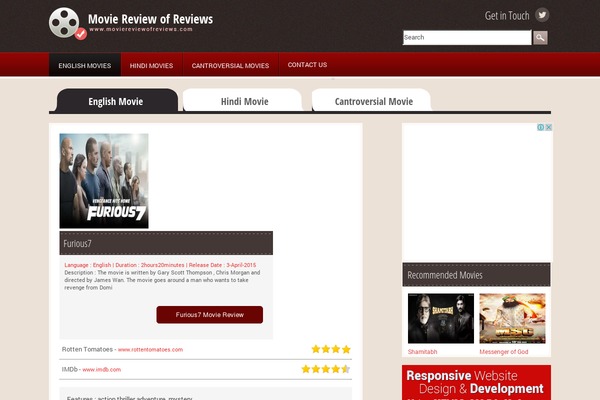The width and height of the screenshot is (600, 400).
Task: Click the Movie Review of Reviews title
Action: 150,19
